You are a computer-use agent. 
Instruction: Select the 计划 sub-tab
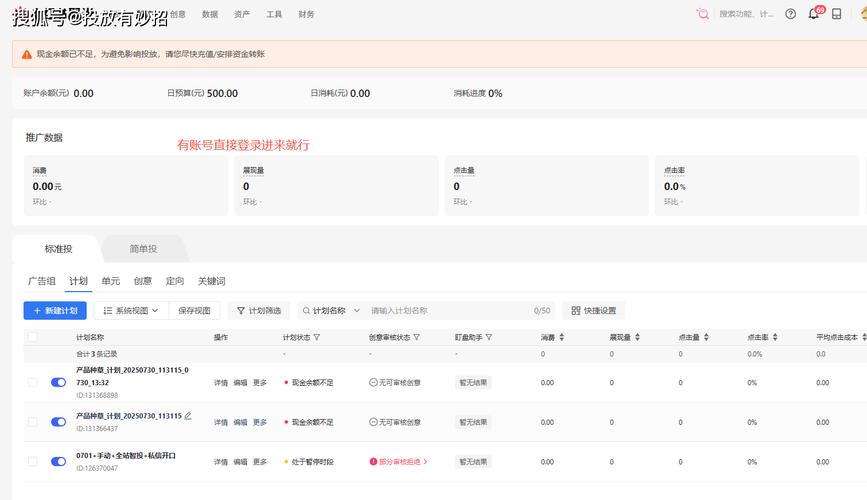[x=79, y=281]
